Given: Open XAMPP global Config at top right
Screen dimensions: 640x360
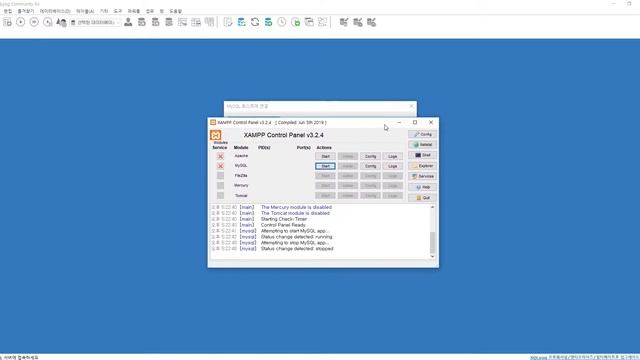Looking at the screenshot, I should (x=422, y=134).
